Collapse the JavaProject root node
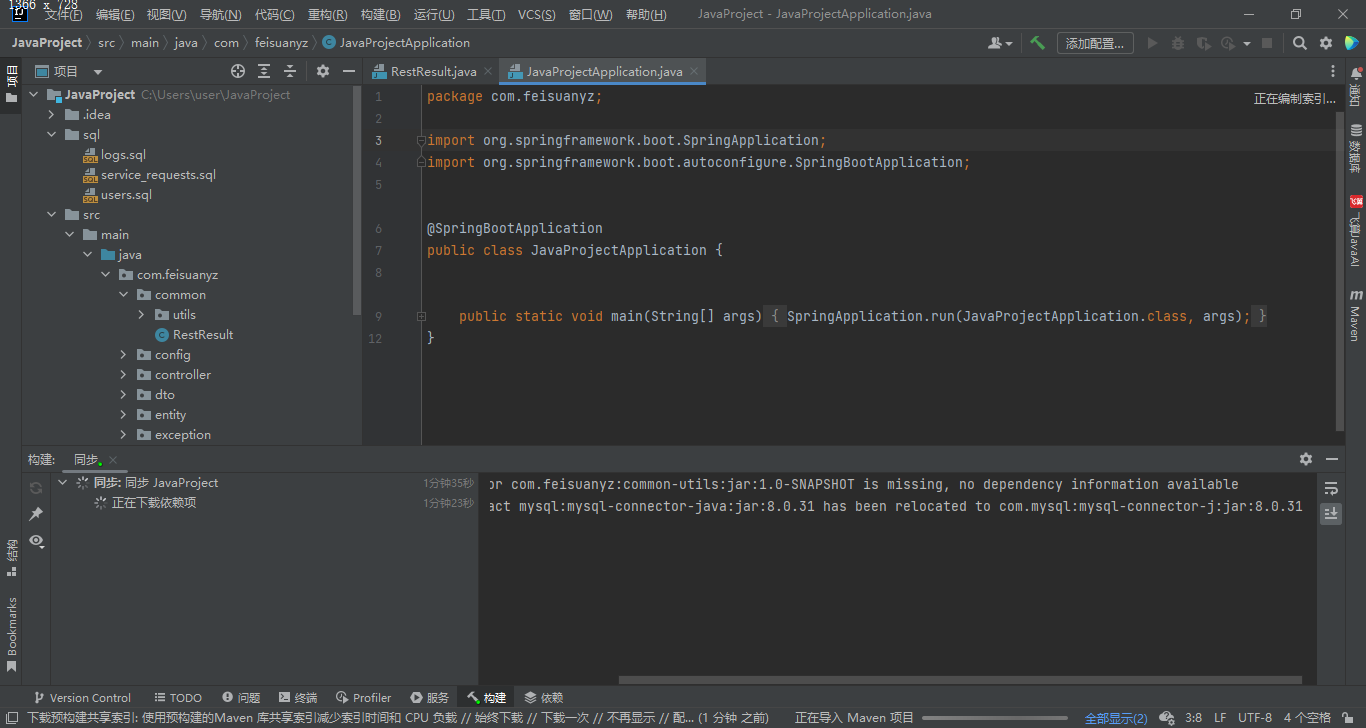Image resolution: width=1366 pixels, height=728 pixels. click(33, 95)
